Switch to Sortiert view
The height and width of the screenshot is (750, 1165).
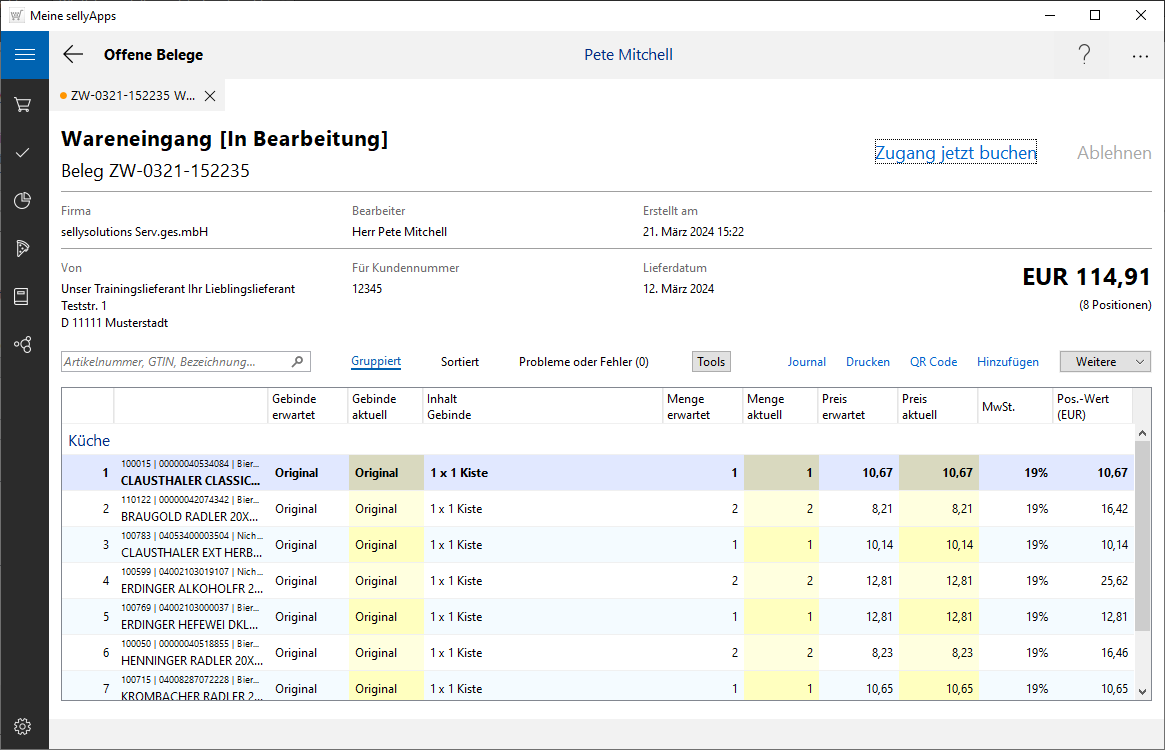pos(459,362)
